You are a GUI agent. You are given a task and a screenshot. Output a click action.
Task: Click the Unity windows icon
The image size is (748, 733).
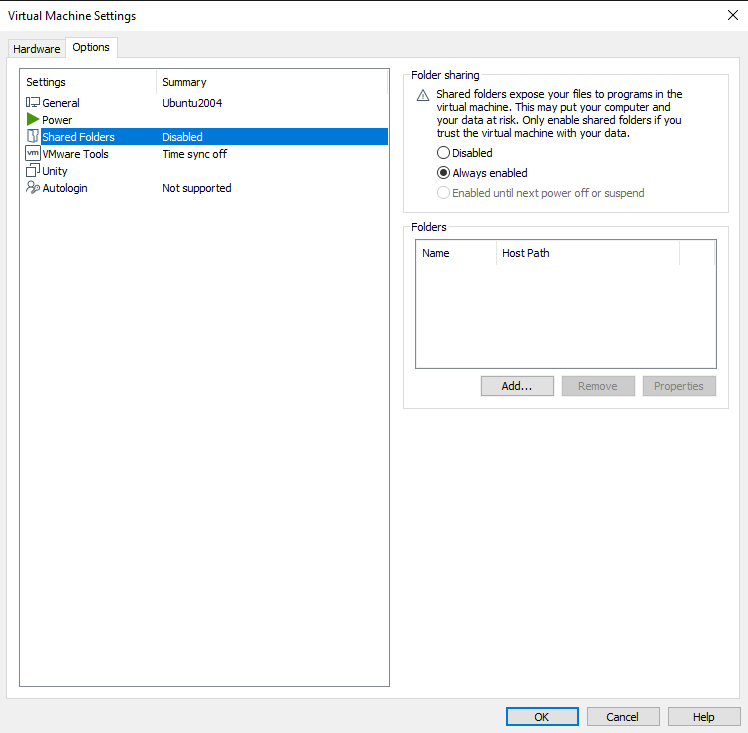pyautogui.click(x=32, y=170)
